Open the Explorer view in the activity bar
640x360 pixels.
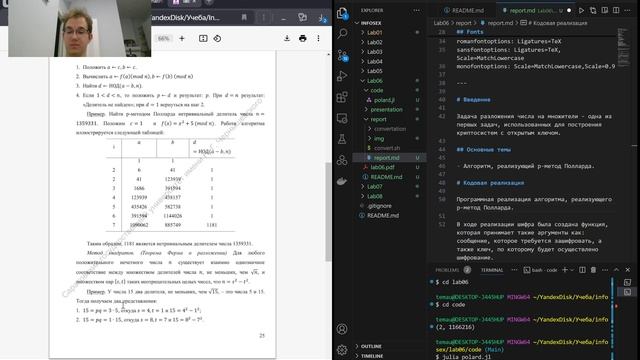click(342, 13)
